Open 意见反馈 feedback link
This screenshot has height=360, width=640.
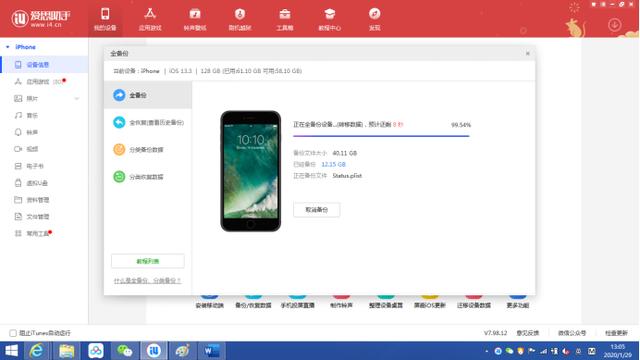coord(528,333)
